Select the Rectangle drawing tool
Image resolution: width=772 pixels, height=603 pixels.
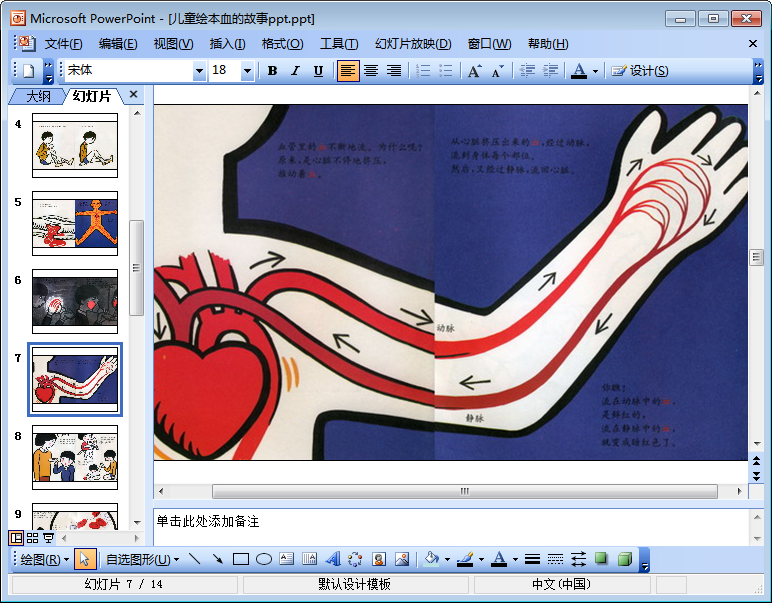pyautogui.click(x=241, y=559)
